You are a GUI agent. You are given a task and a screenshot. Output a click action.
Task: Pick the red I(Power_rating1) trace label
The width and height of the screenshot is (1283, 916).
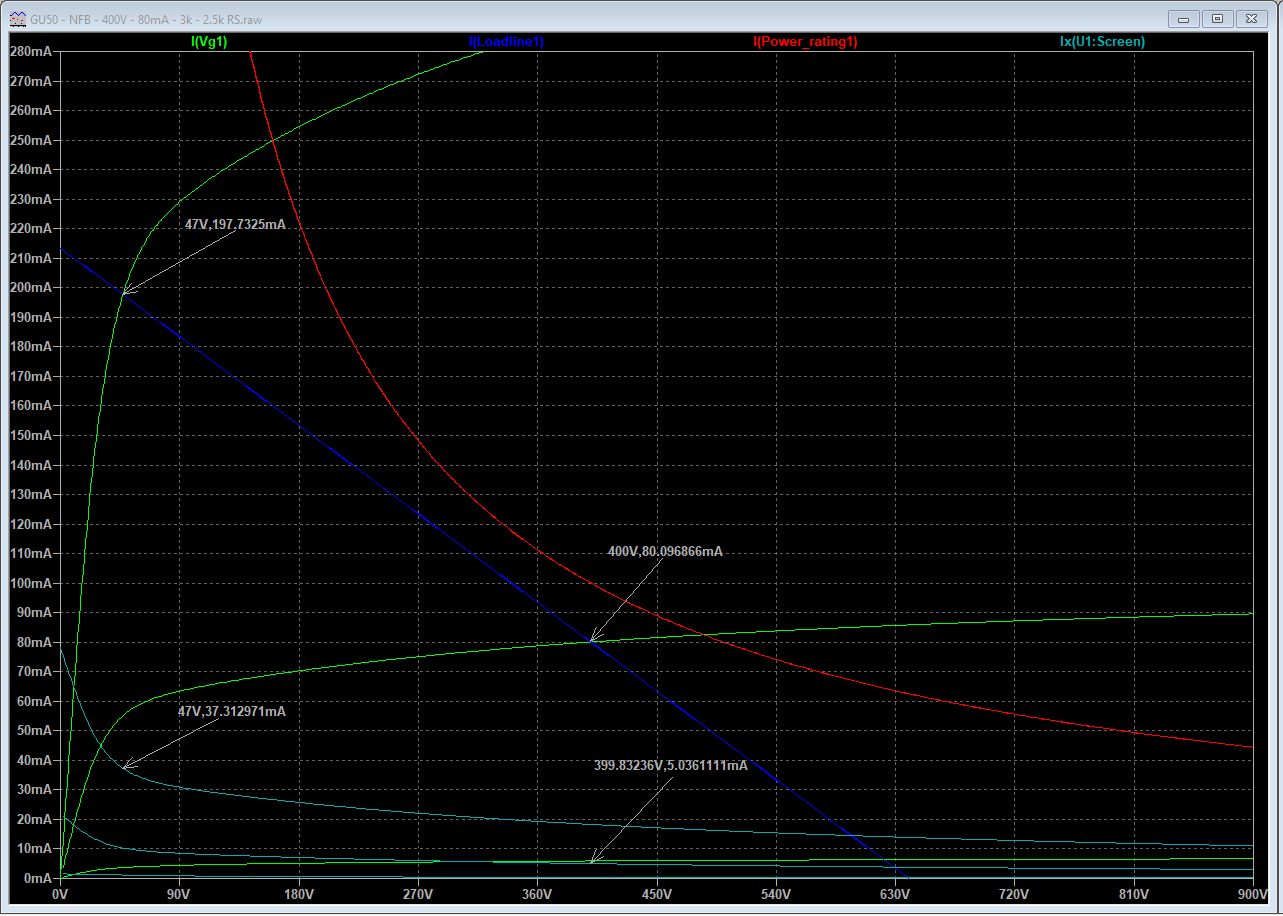click(x=805, y=42)
